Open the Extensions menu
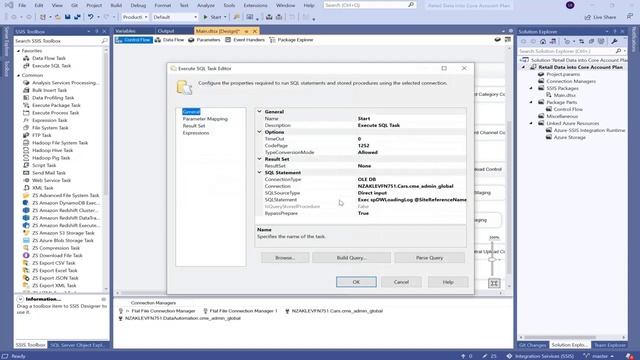This screenshot has width=640, height=360. click(x=256, y=5)
